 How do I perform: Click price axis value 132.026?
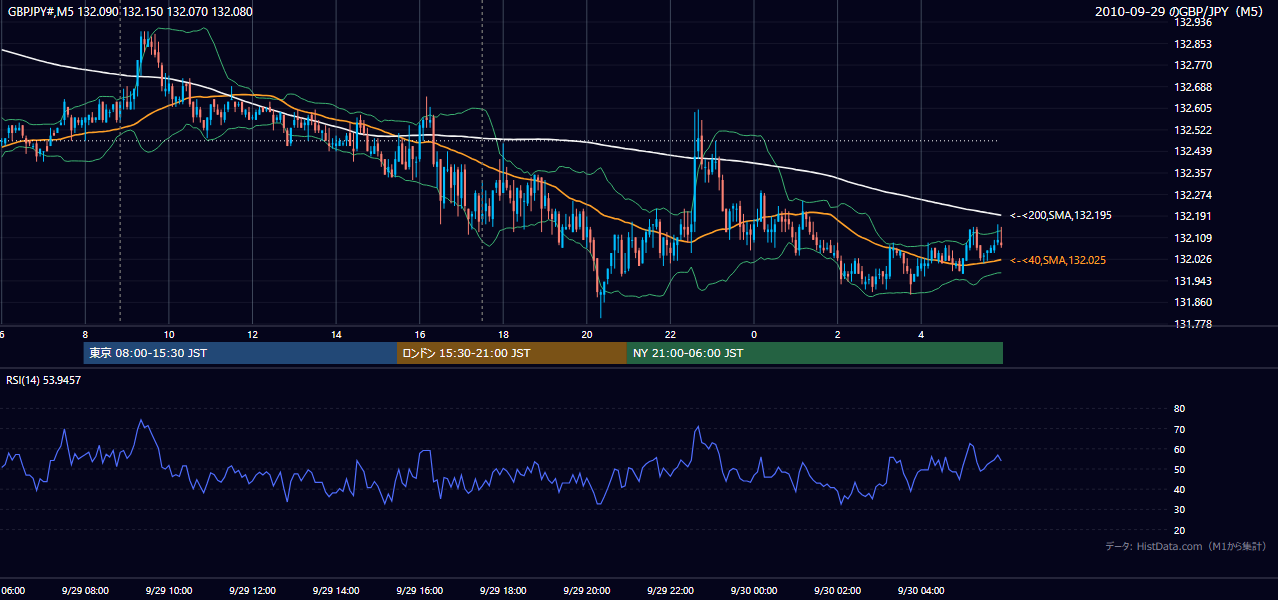click(1192, 259)
